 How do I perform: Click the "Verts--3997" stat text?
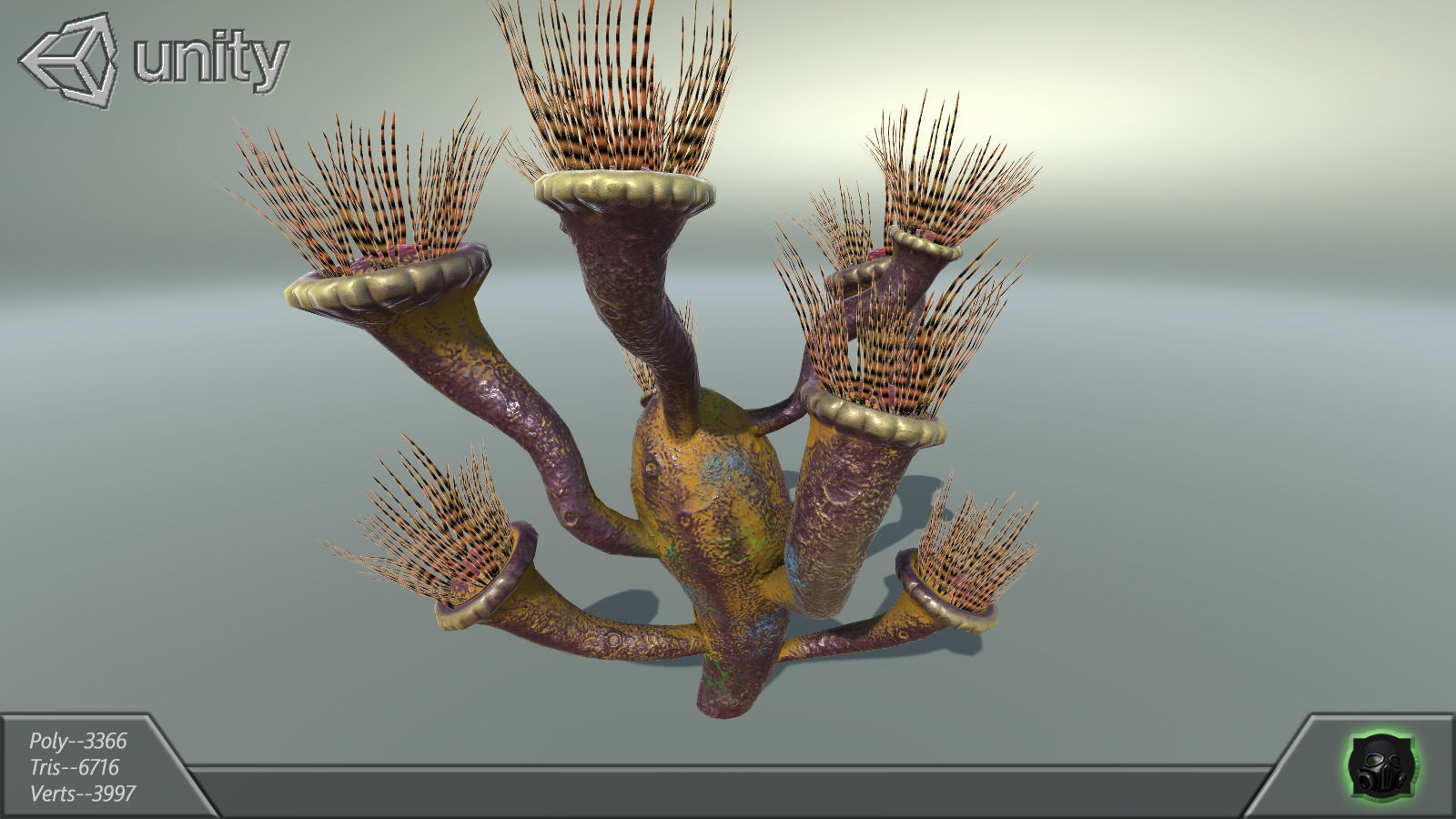[x=83, y=794]
